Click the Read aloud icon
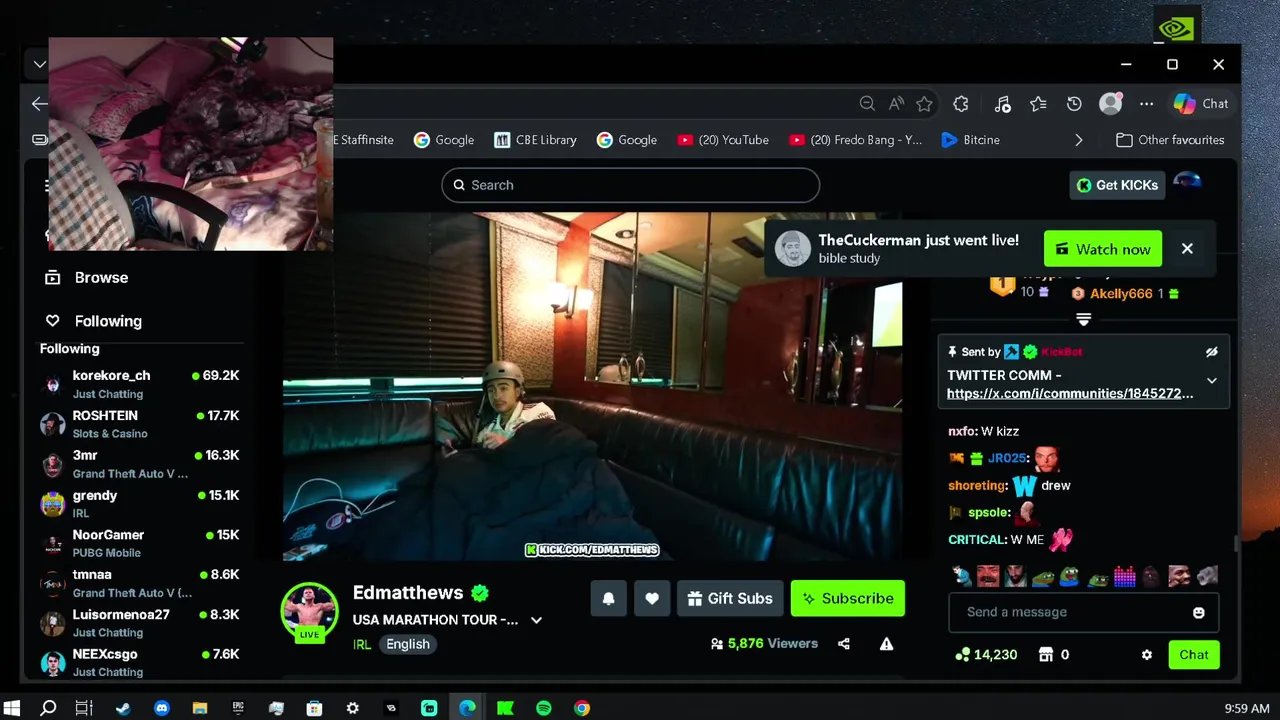 pyautogui.click(x=896, y=104)
